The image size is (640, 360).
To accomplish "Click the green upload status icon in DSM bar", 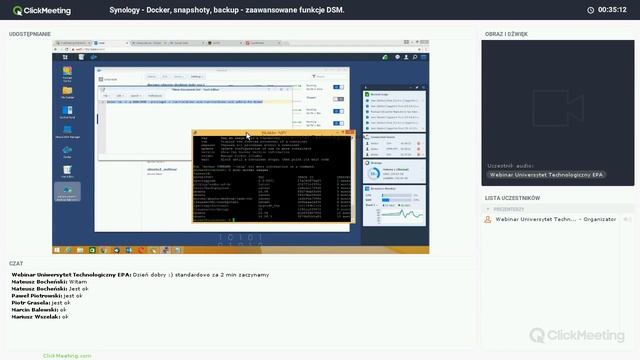I will pyautogui.click(x=385, y=57).
